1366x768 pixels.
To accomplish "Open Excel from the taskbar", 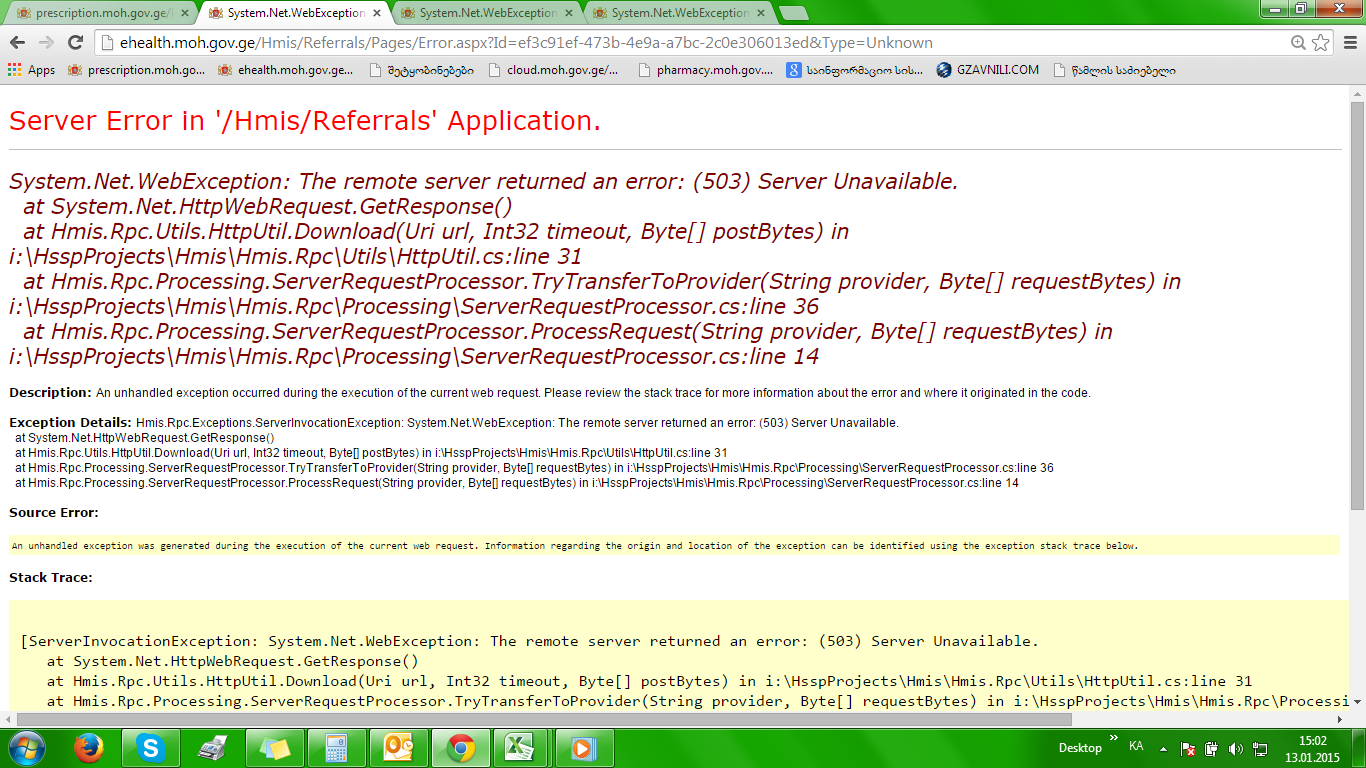I will pyautogui.click(x=517, y=748).
